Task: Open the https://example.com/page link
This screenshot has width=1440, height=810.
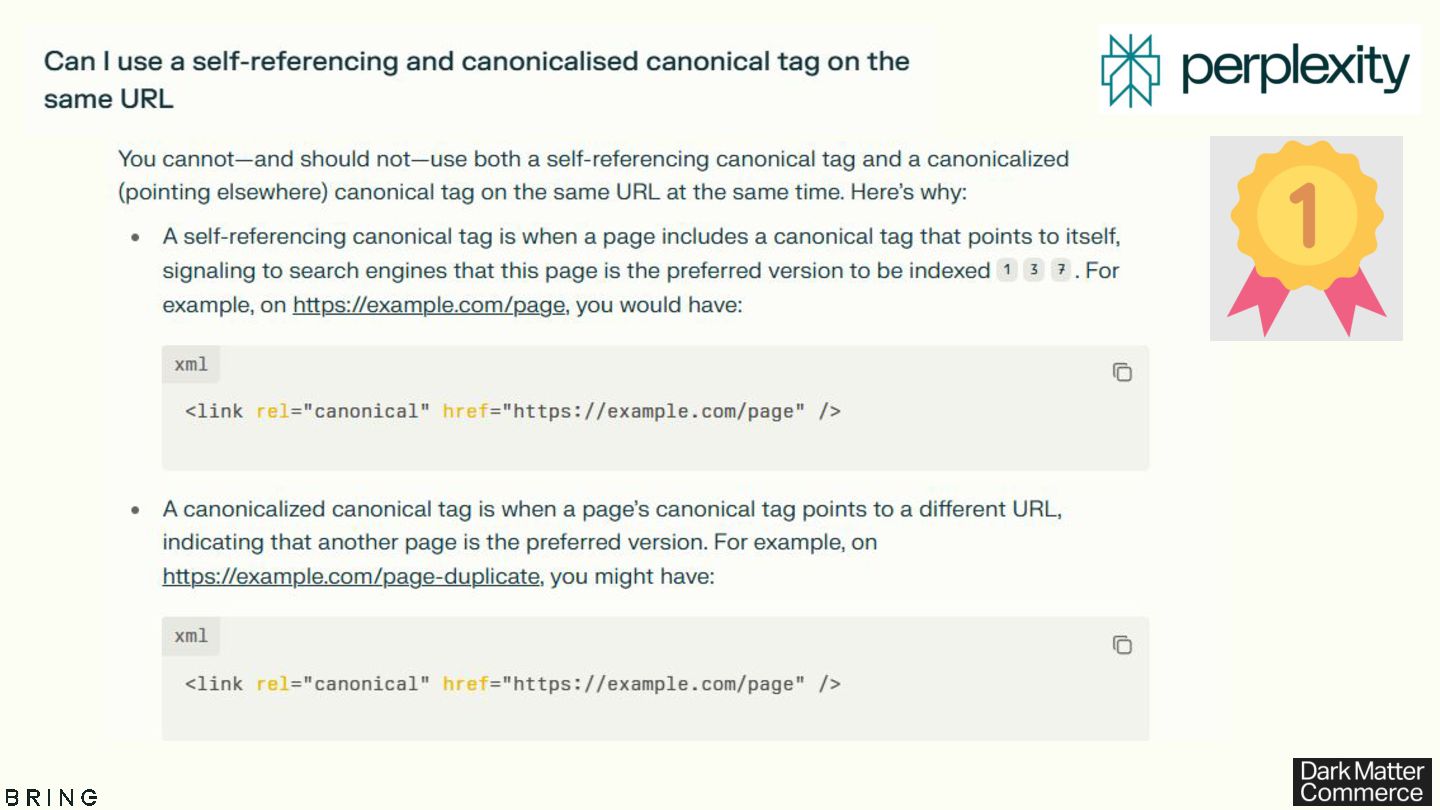Action: coord(429,305)
